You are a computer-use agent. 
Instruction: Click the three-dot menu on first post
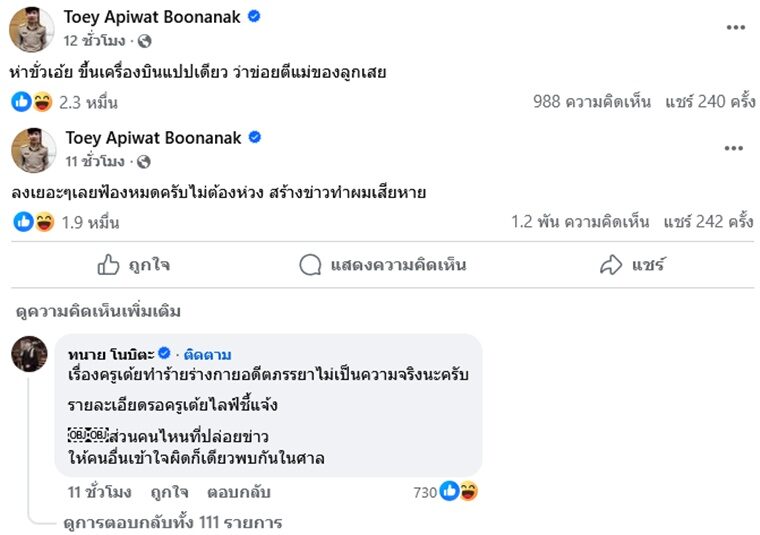[x=735, y=27]
